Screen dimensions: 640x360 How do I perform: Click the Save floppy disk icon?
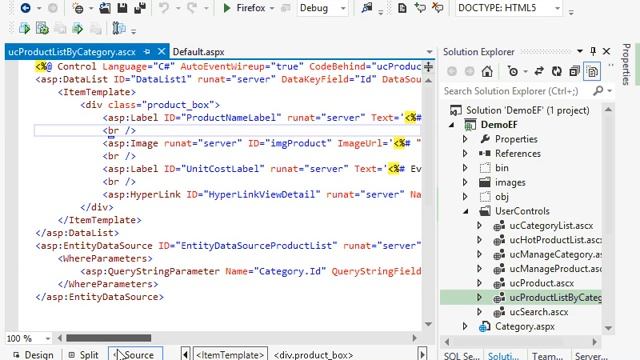click(122, 8)
